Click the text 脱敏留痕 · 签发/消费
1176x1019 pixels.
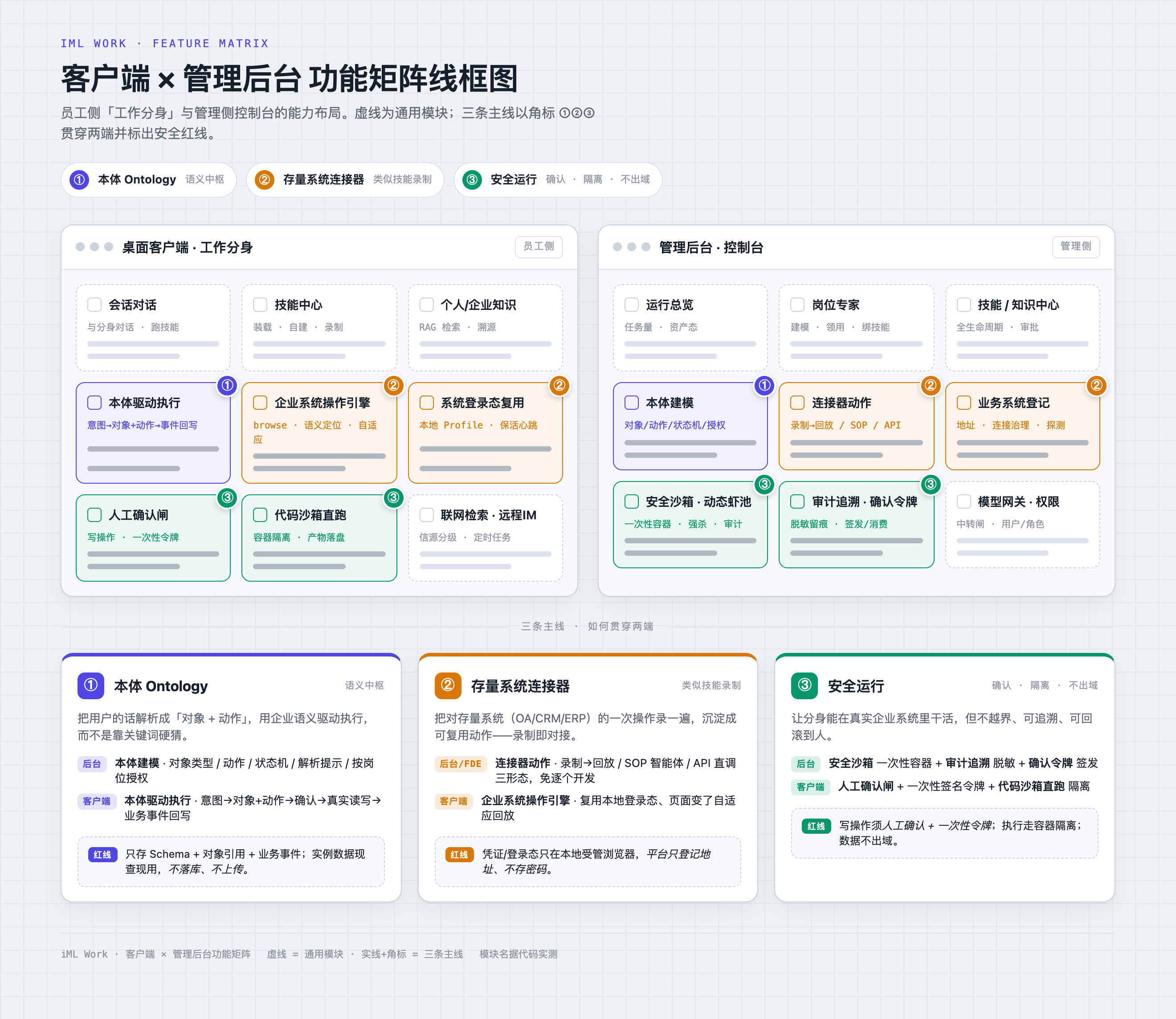point(839,524)
